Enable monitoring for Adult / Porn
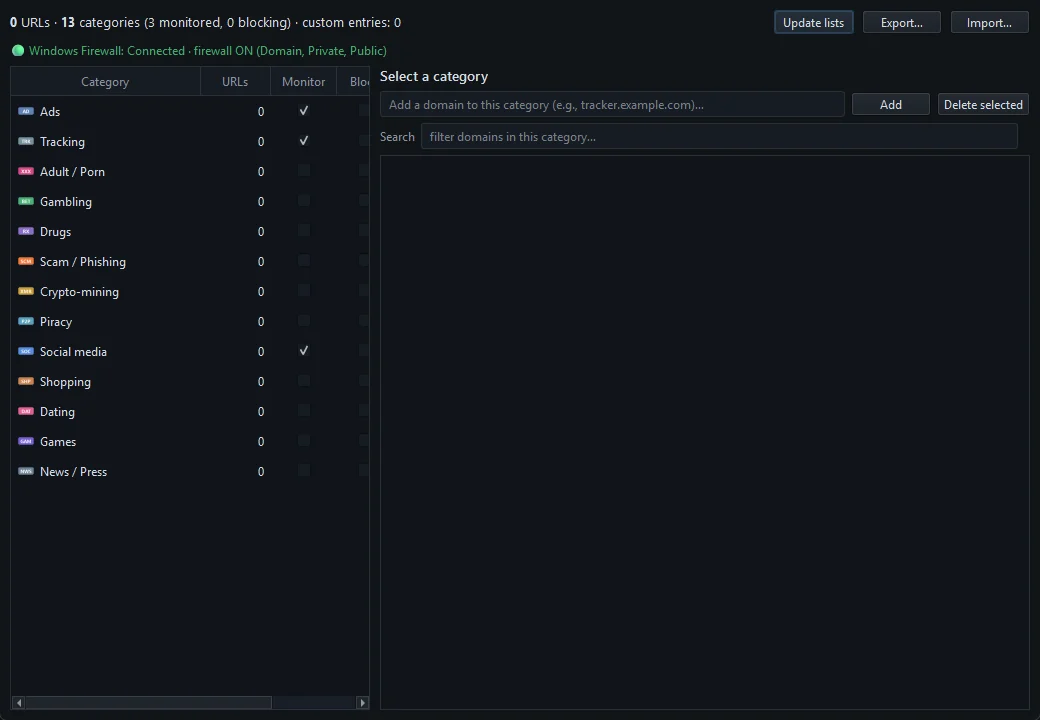This screenshot has width=1040, height=720. [x=304, y=171]
